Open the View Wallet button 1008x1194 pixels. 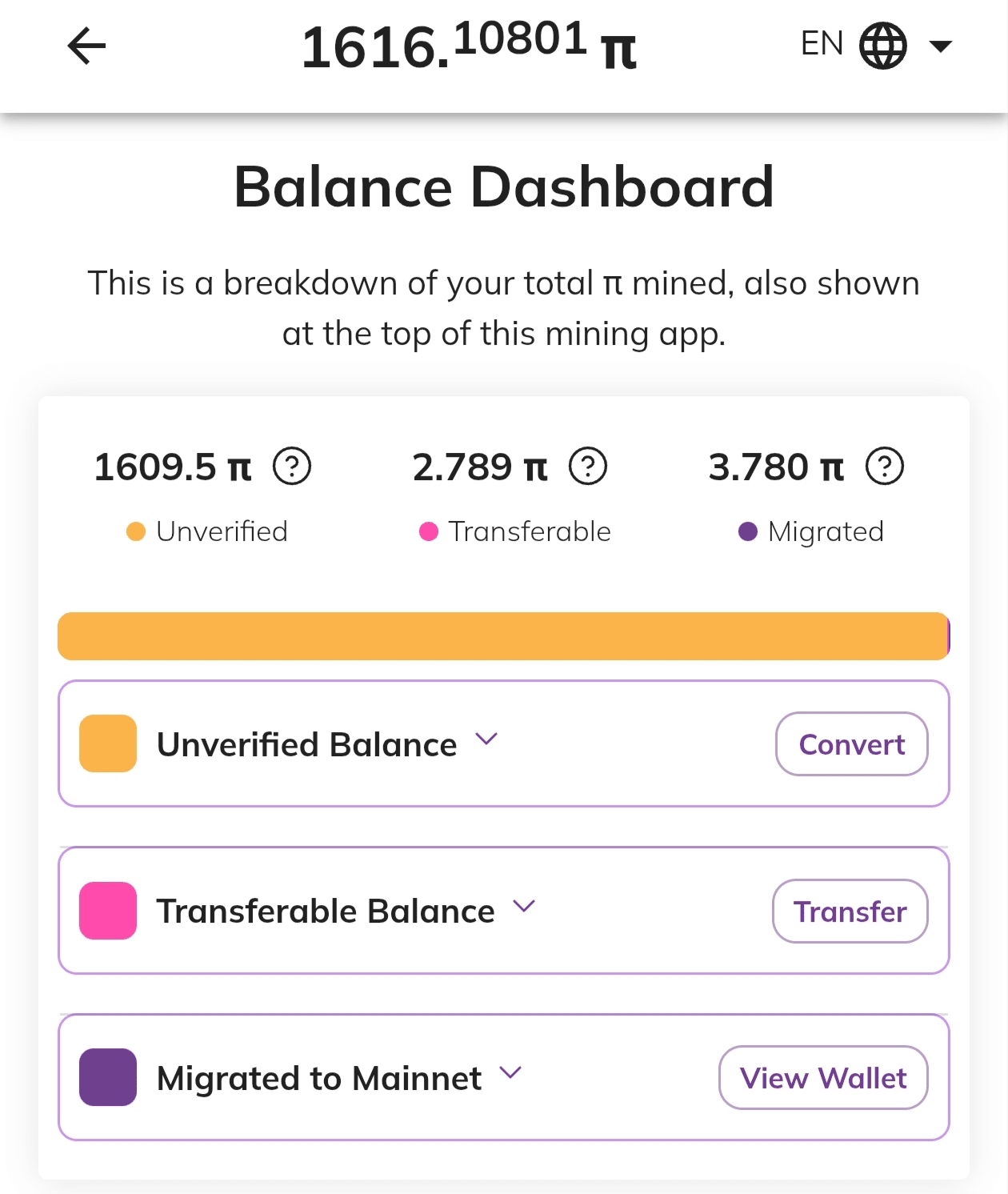click(x=823, y=1078)
